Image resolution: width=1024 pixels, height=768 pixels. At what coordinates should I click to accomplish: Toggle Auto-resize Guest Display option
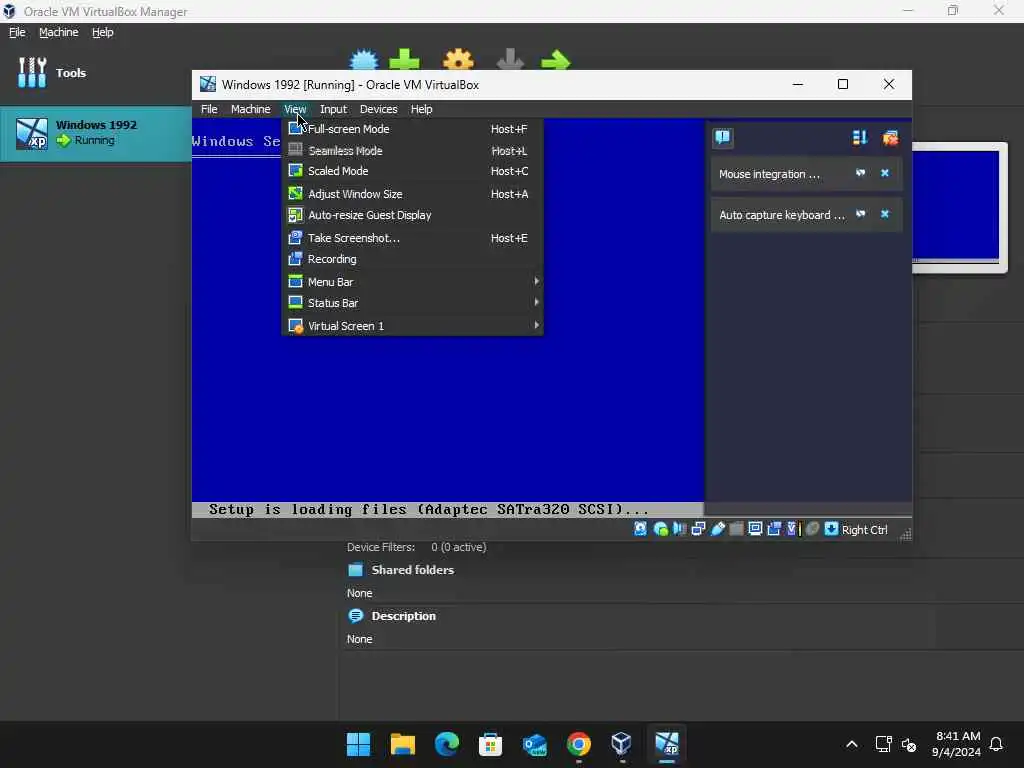[412, 215]
